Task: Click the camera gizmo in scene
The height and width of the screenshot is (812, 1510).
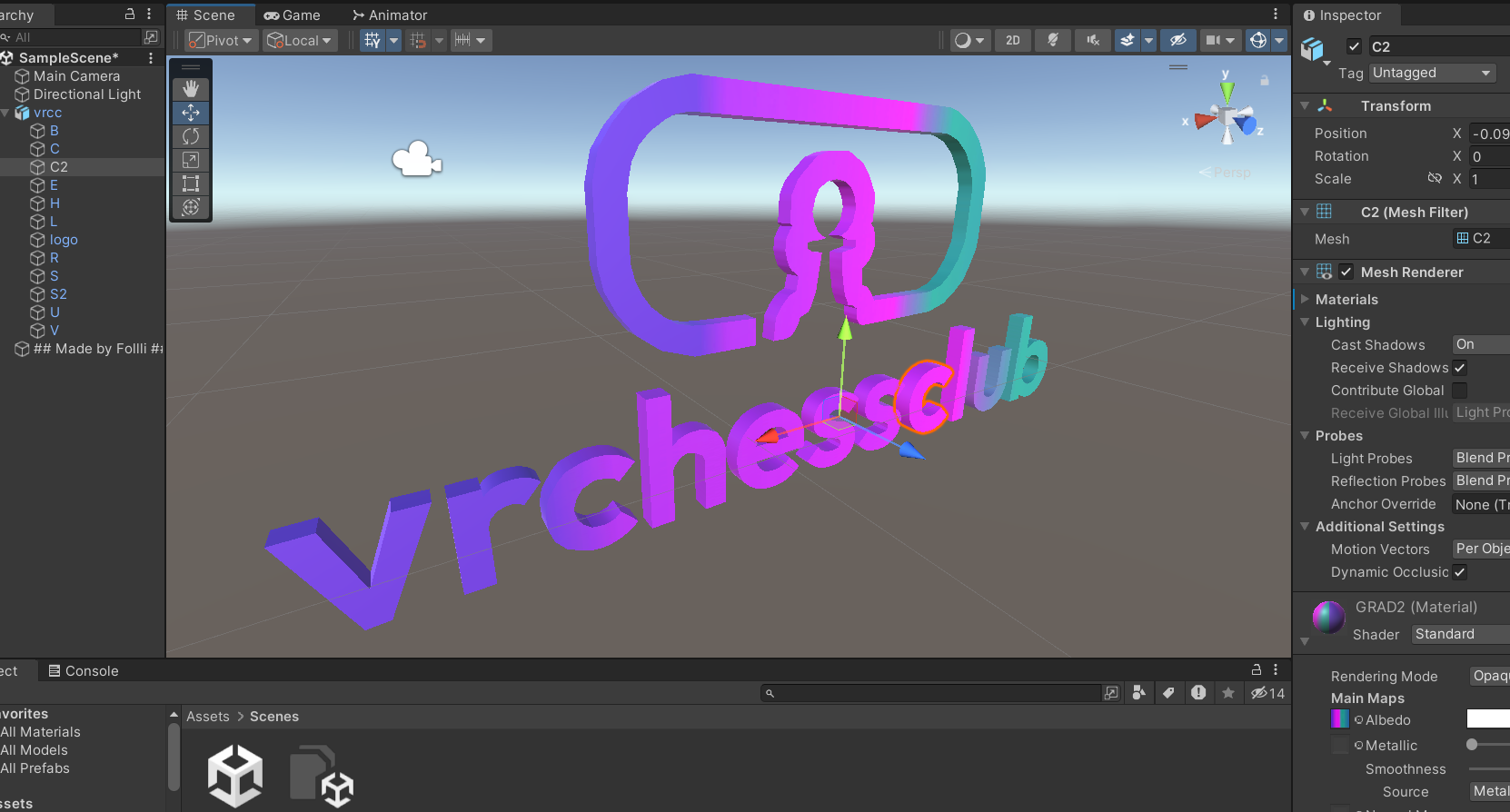Action: pos(416,159)
